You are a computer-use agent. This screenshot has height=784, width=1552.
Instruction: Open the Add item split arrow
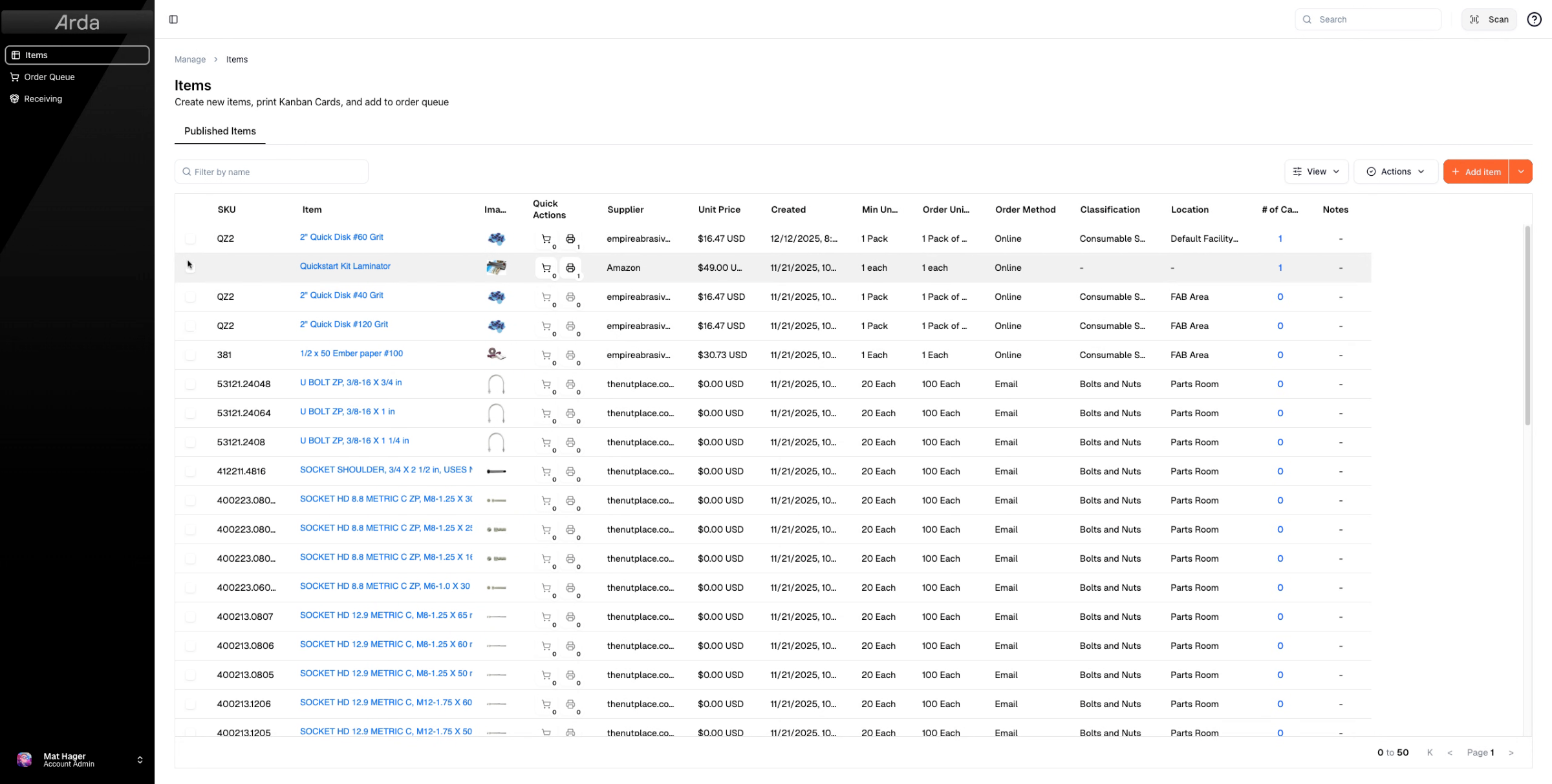click(1521, 171)
